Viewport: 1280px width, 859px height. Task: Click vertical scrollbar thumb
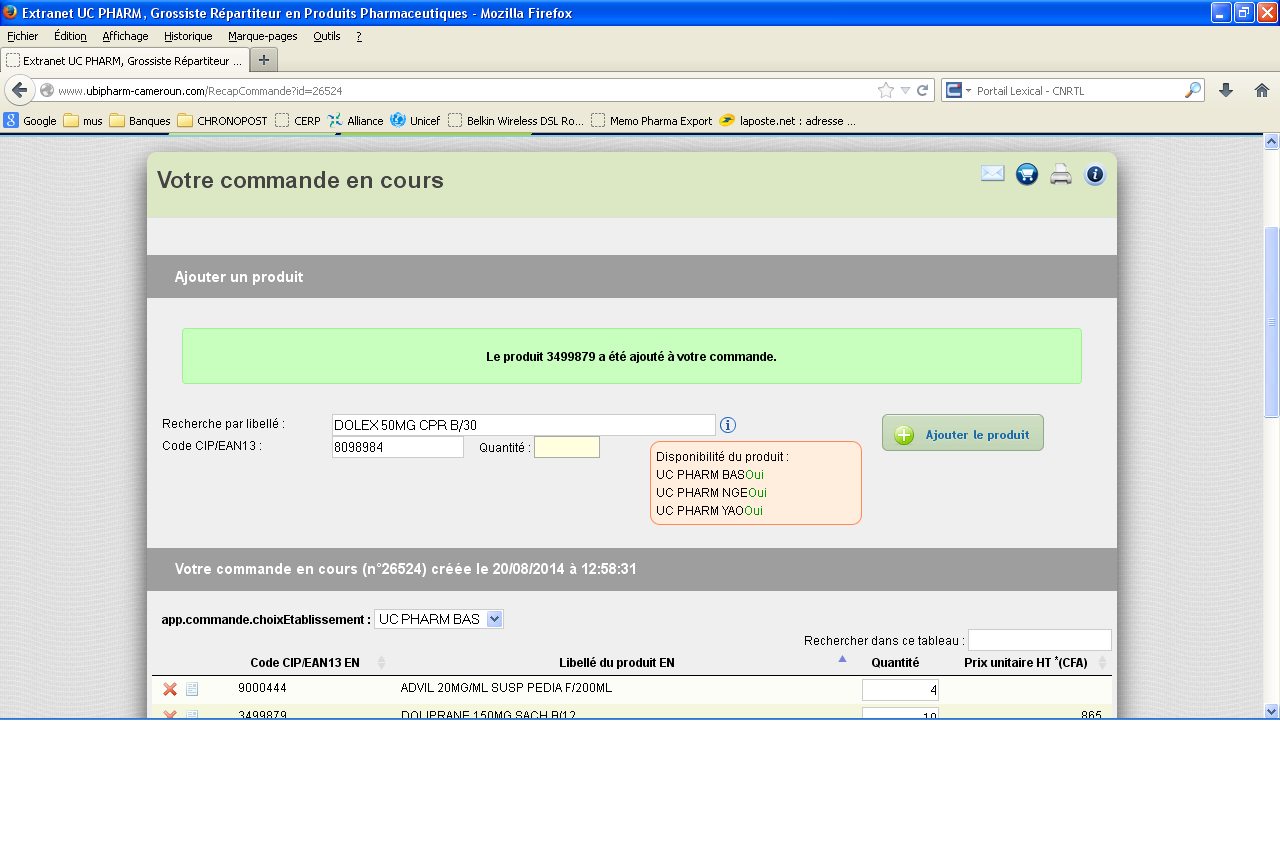click(x=1271, y=322)
